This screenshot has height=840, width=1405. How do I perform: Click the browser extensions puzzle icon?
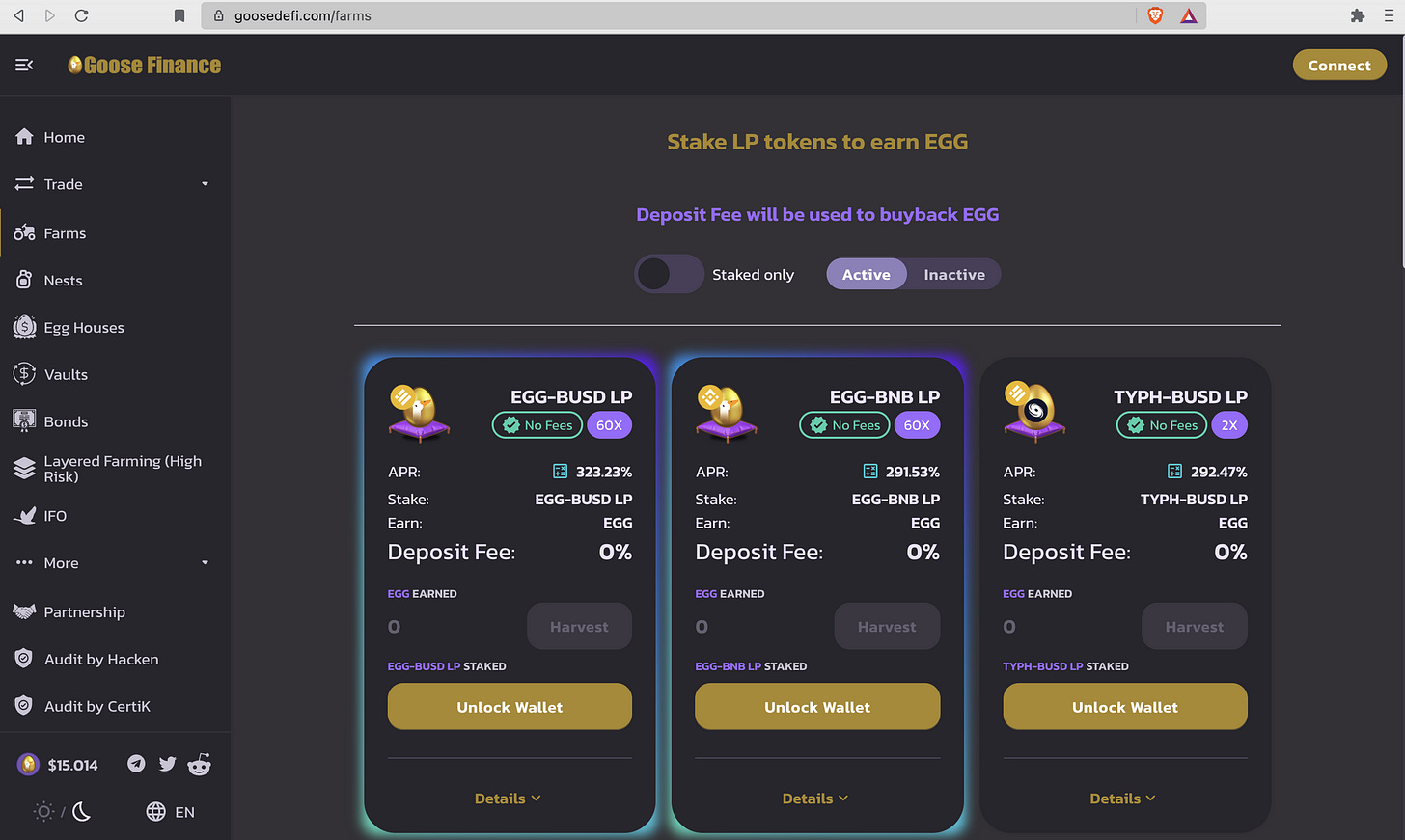point(1358,15)
